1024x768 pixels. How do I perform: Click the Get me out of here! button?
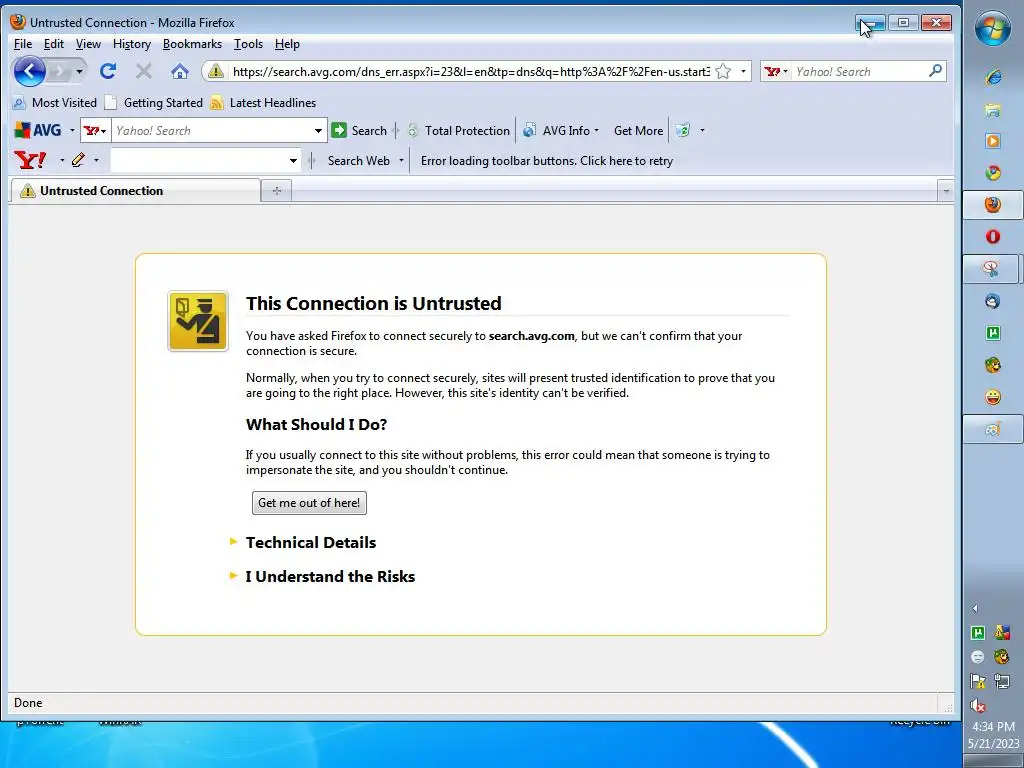tap(309, 503)
